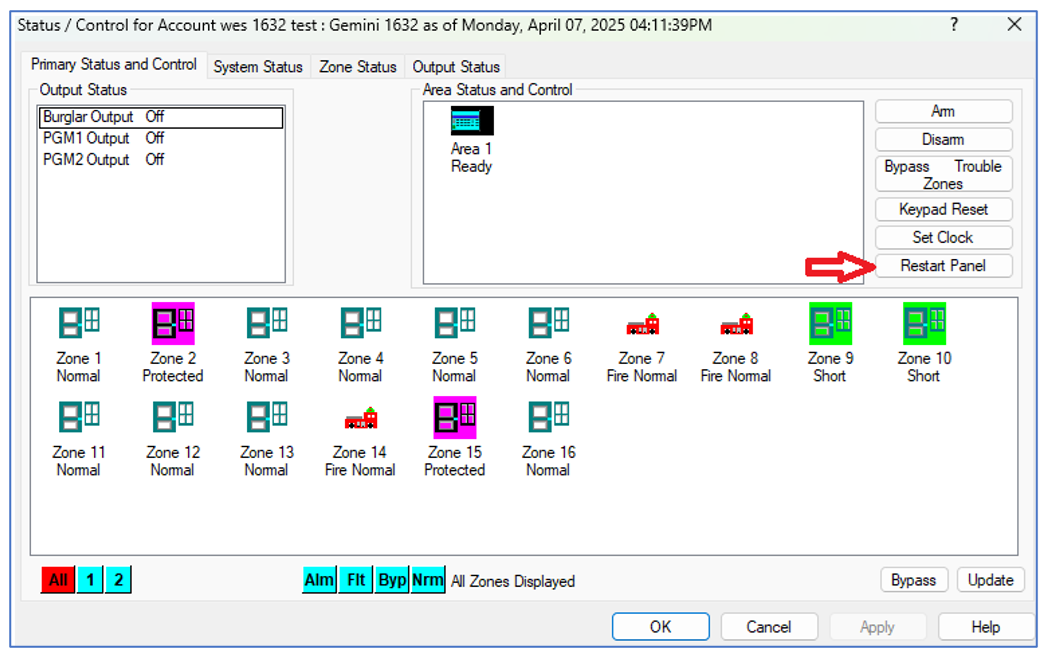Click the Zone 14 Fire Normal icon
This screenshot has width=1047, height=657.
point(360,418)
